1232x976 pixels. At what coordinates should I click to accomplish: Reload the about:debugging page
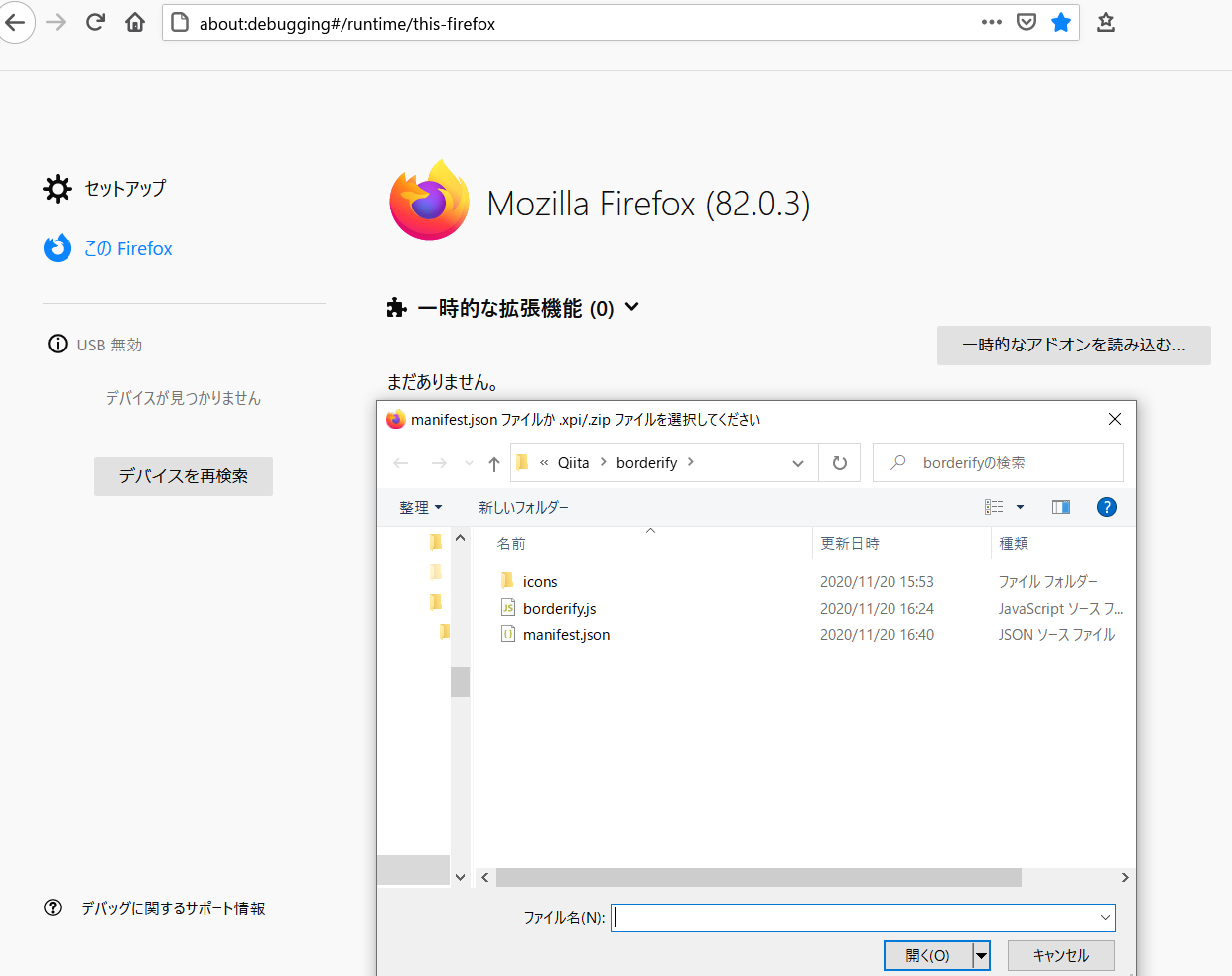(x=95, y=23)
